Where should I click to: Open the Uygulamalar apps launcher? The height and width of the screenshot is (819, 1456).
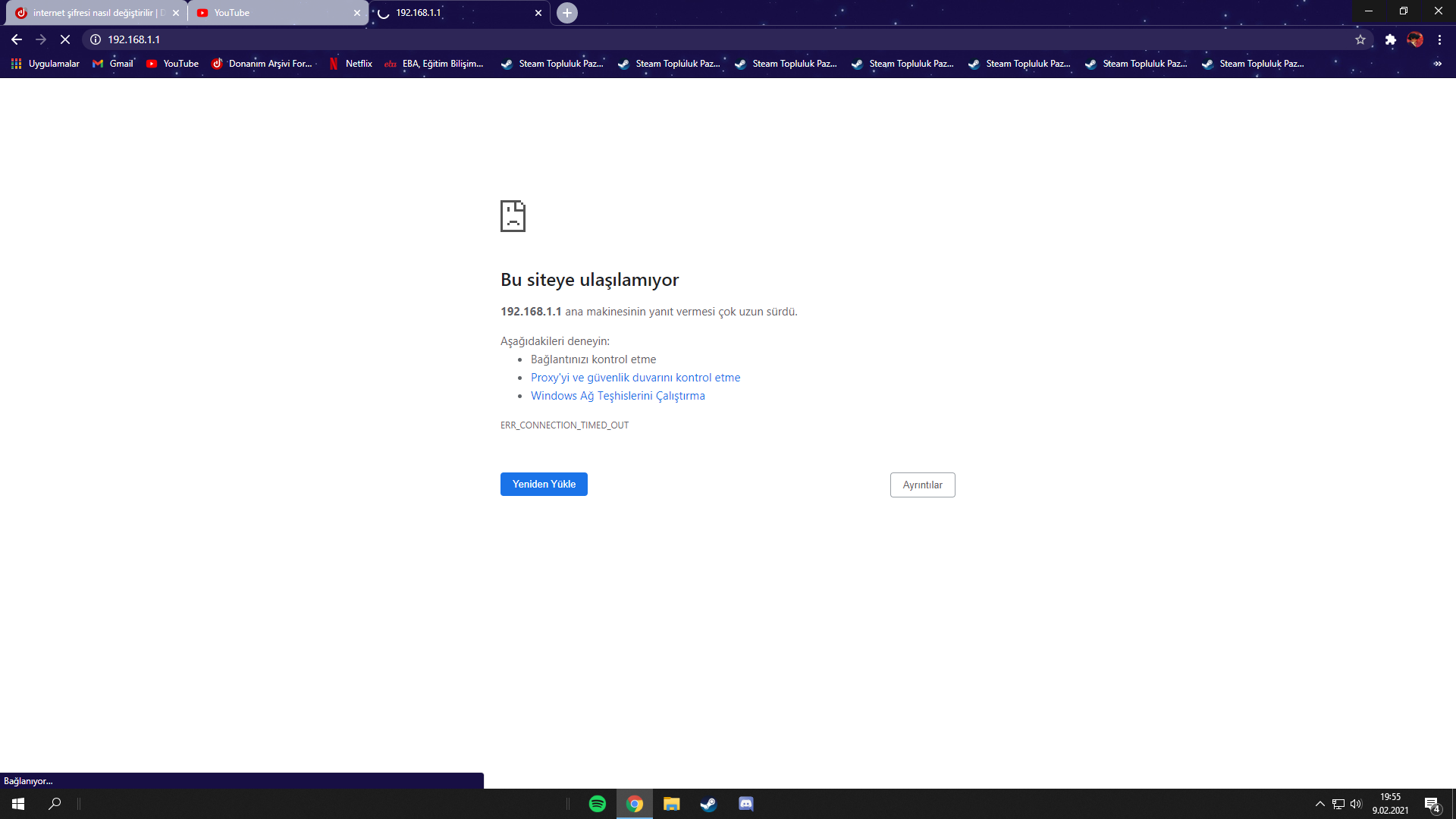pos(45,64)
